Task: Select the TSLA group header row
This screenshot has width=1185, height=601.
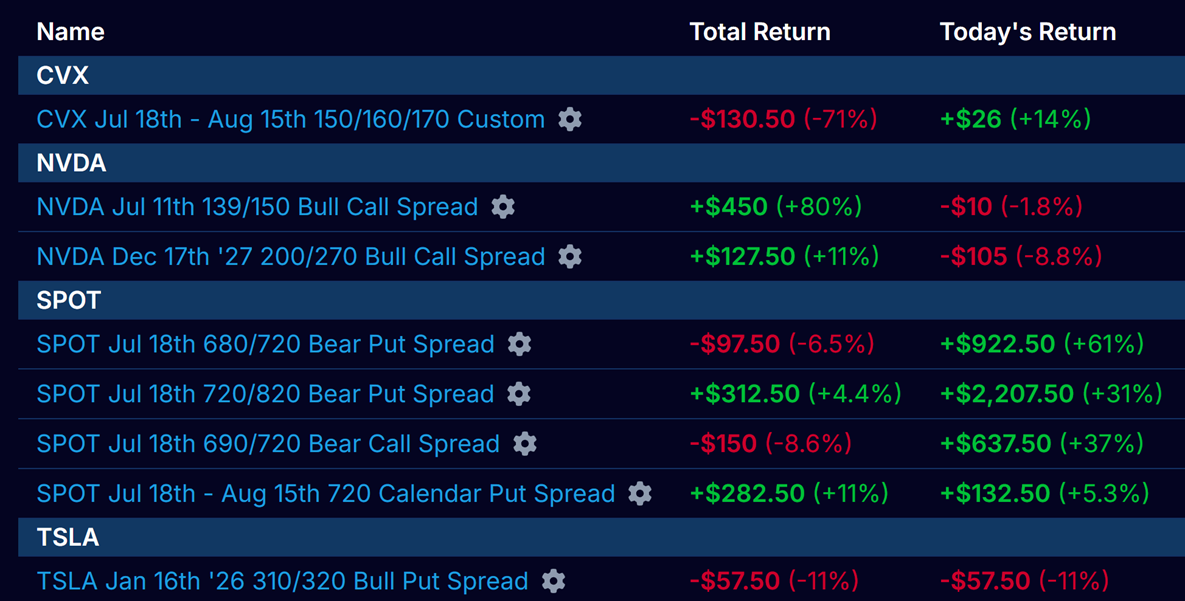Action: (x=602, y=537)
